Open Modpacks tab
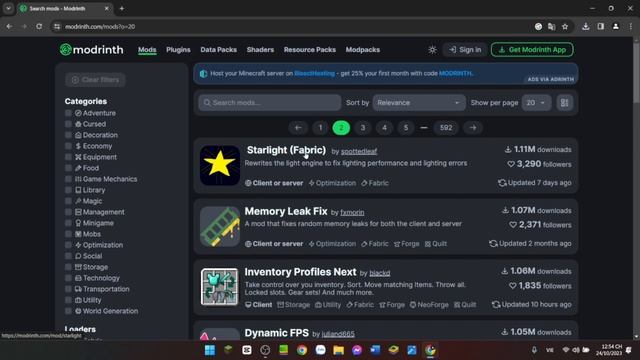Image resolution: width=640 pixels, height=360 pixels. point(362,50)
